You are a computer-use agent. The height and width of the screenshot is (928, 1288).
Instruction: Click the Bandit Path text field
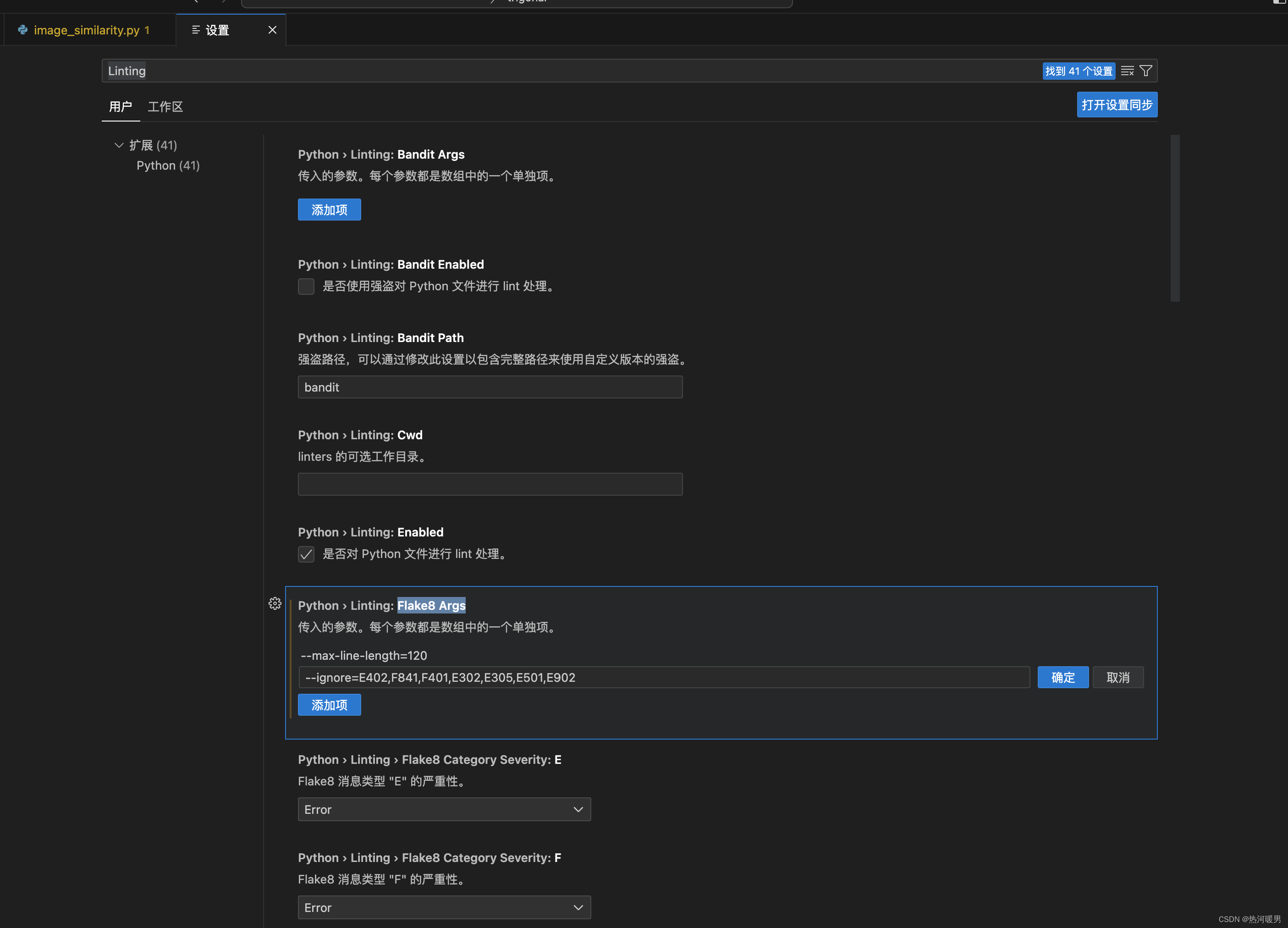490,387
